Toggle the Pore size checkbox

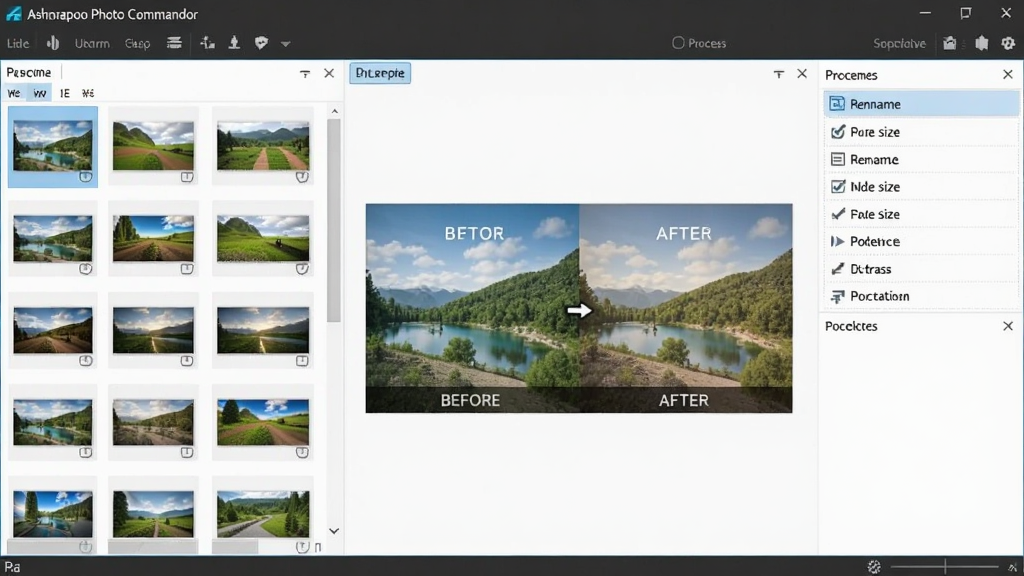tap(838, 132)
